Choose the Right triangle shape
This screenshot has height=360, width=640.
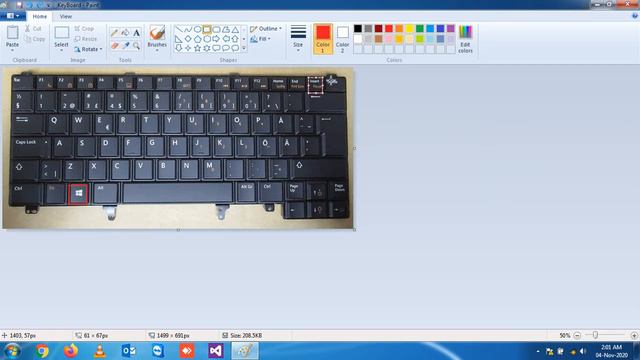(178, 39)
